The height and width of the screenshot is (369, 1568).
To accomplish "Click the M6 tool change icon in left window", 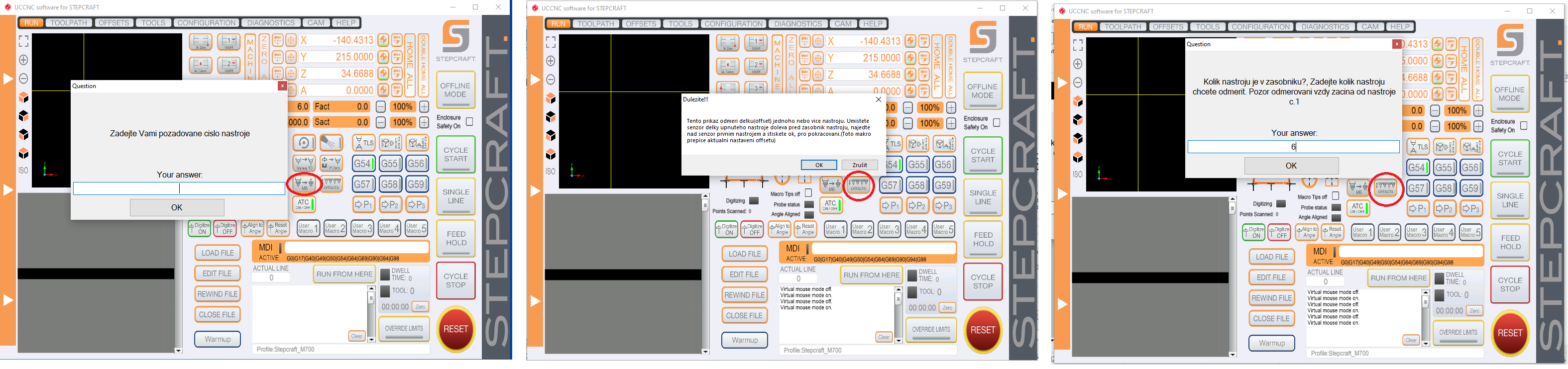I will pyautogui.click(x=304, y=184).
